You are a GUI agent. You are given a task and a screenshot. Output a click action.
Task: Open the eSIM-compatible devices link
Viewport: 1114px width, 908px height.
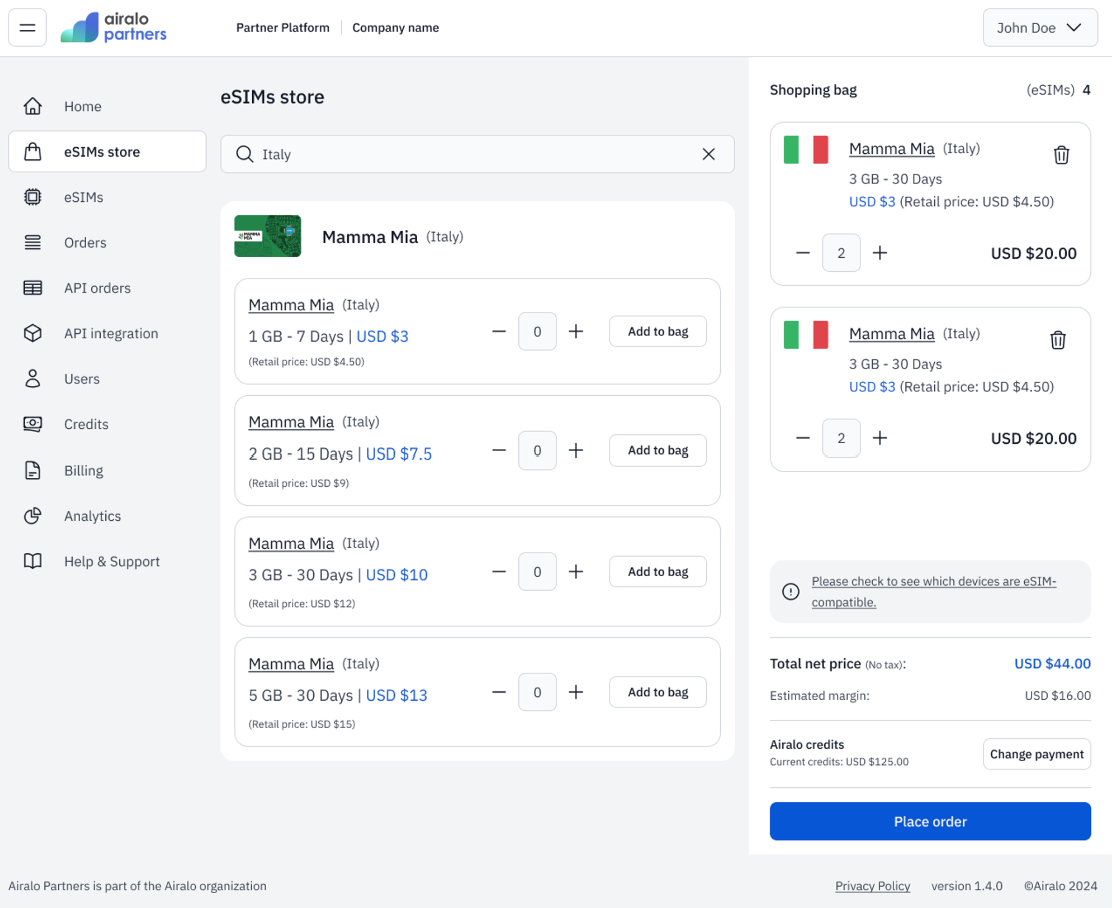pyautogui.click(x=934, y=591)
